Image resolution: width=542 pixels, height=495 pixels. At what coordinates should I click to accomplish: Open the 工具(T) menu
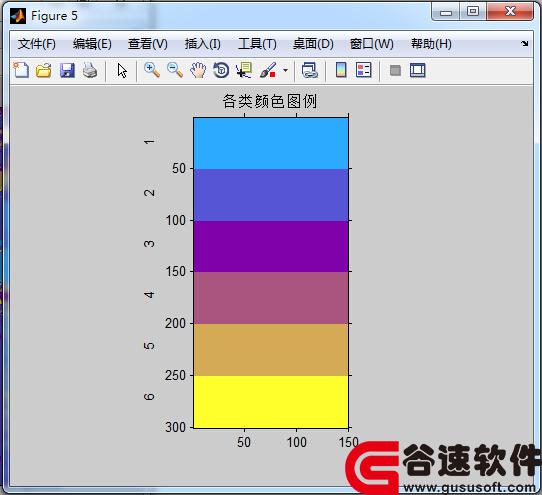[257, 44]
